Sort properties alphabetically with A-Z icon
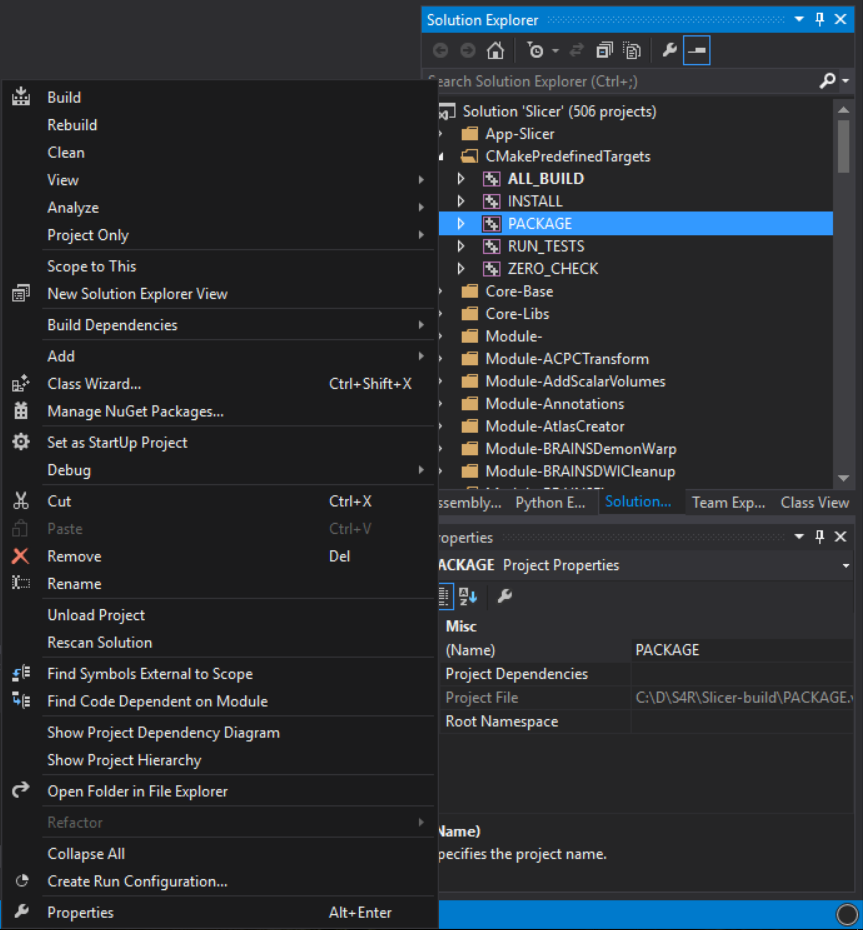 point(468,596)
